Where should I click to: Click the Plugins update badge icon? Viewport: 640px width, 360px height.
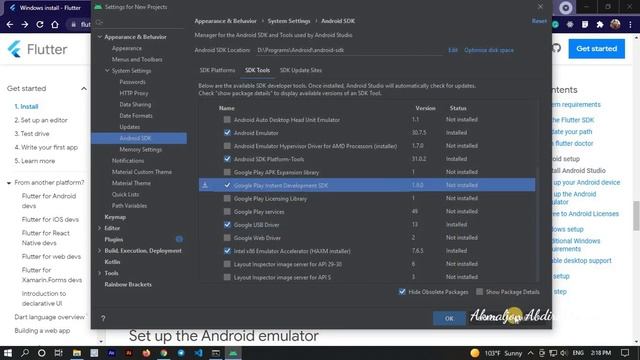click(179, 239)
